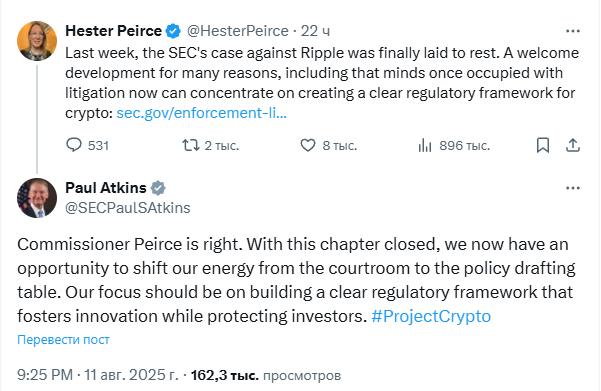Click the @SECPaulSAtkins handle
Screen dimensions: 601x391
click(128, 208)
